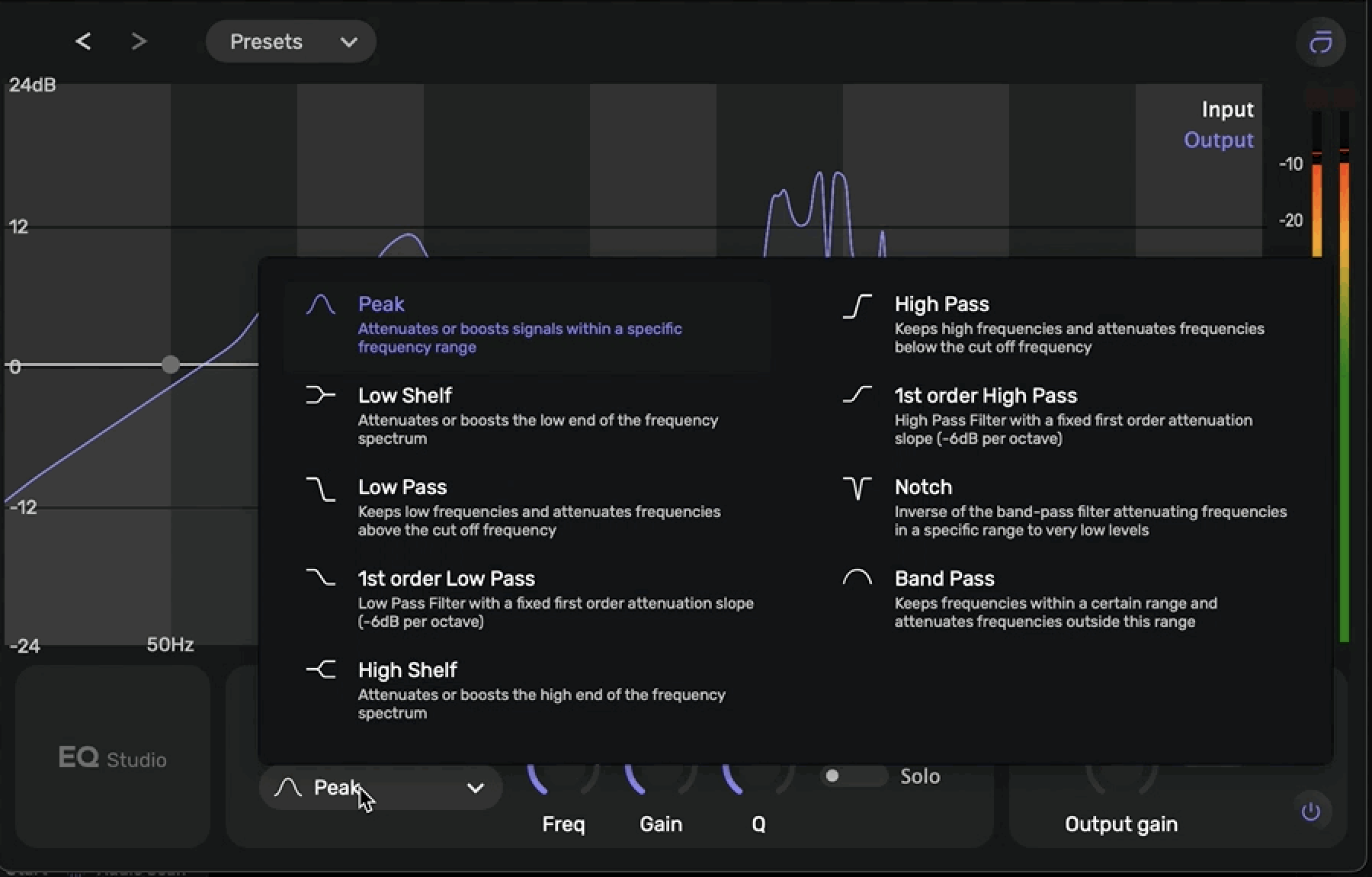Screen dimensions: 1372x877
Task: Click the 1st order Low Pass icon
Action: pos(321,577)
